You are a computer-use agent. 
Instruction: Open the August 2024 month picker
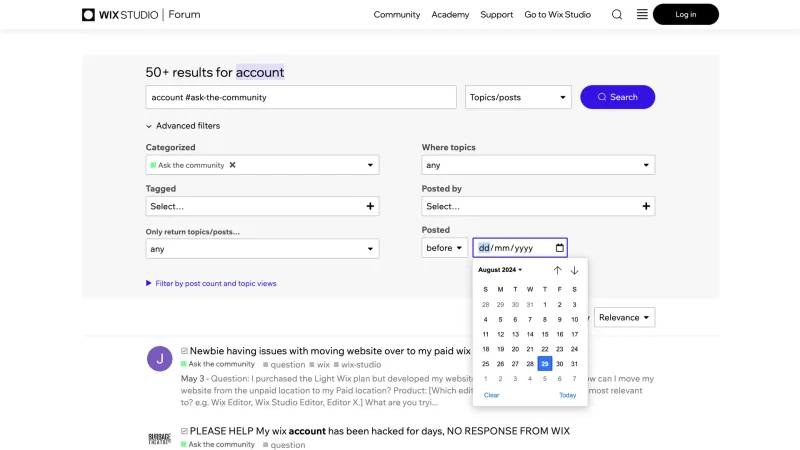(500, 270)
